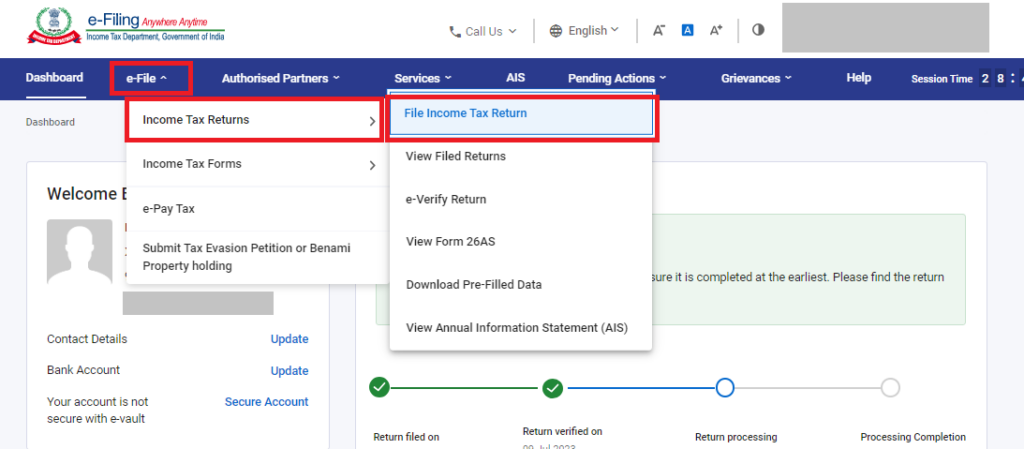Decrease font size with the A- icon
Viewport: 1024px width, 449px height.
coord(659,31)
